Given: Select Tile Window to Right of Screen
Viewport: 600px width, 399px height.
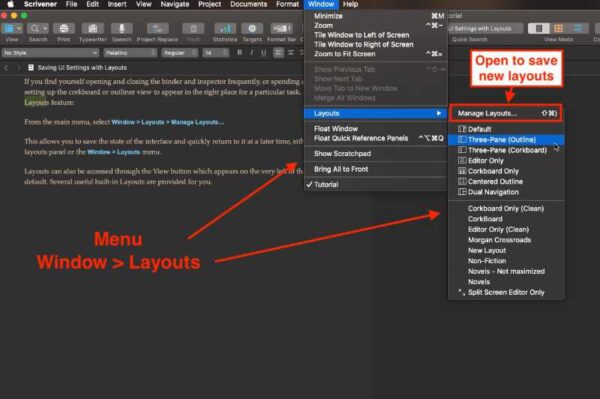Looking at the screenshot, I should 376,44.
